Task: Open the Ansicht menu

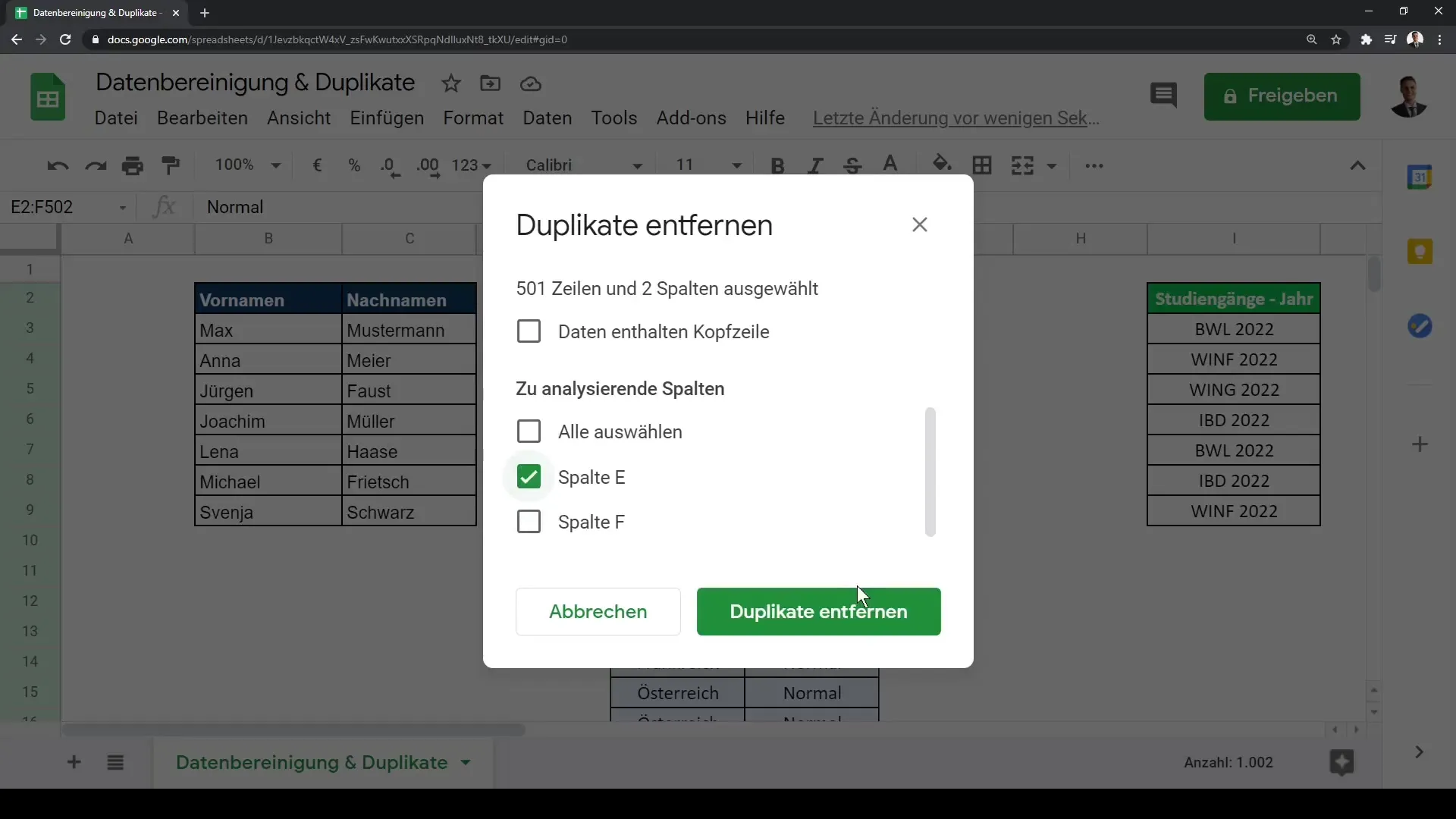Action: click(299, 118)
